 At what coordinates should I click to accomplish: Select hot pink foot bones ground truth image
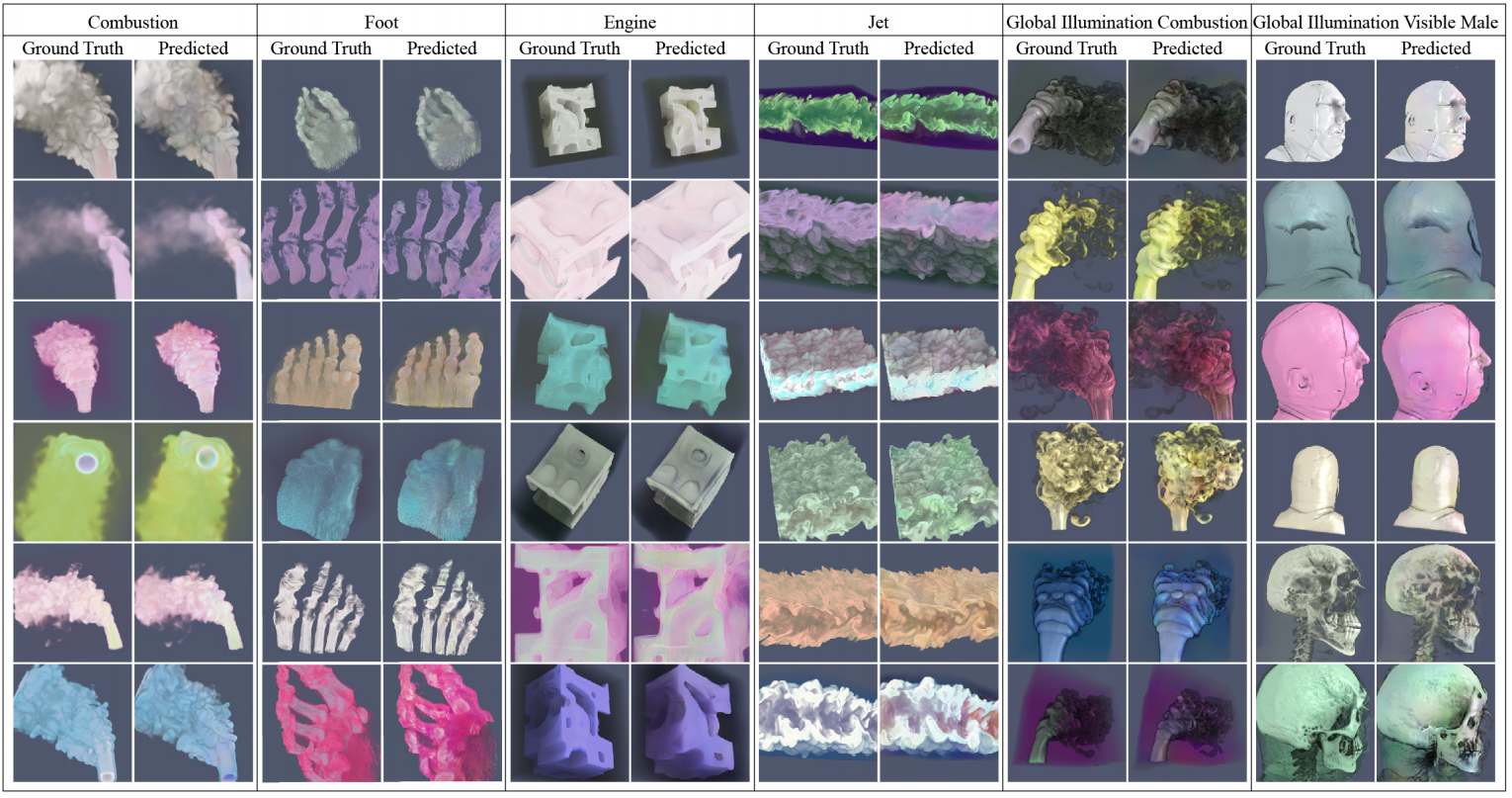tap(321, 725)
